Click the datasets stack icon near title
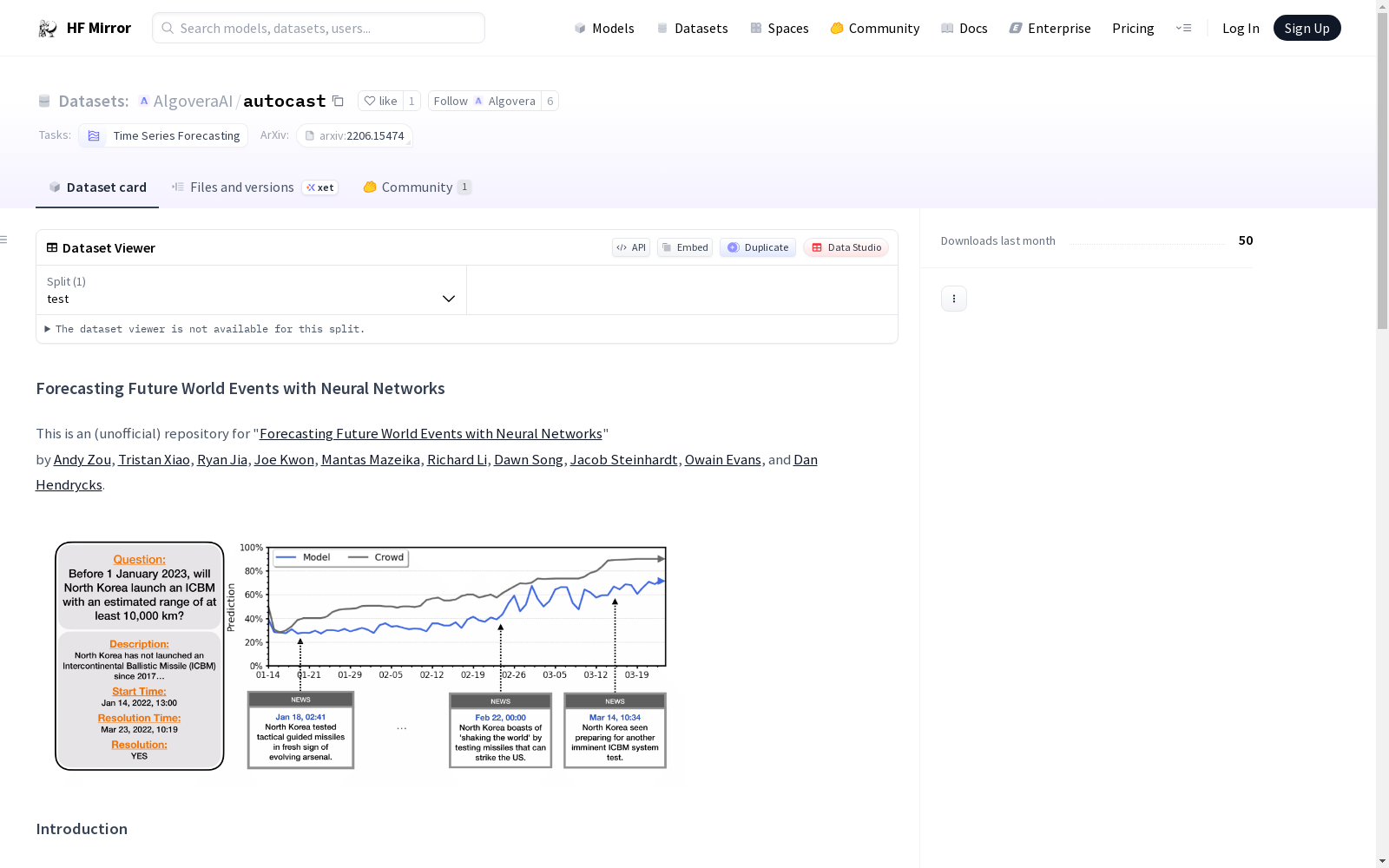Viewport: 1389px width, 868px height. point(44,101)
